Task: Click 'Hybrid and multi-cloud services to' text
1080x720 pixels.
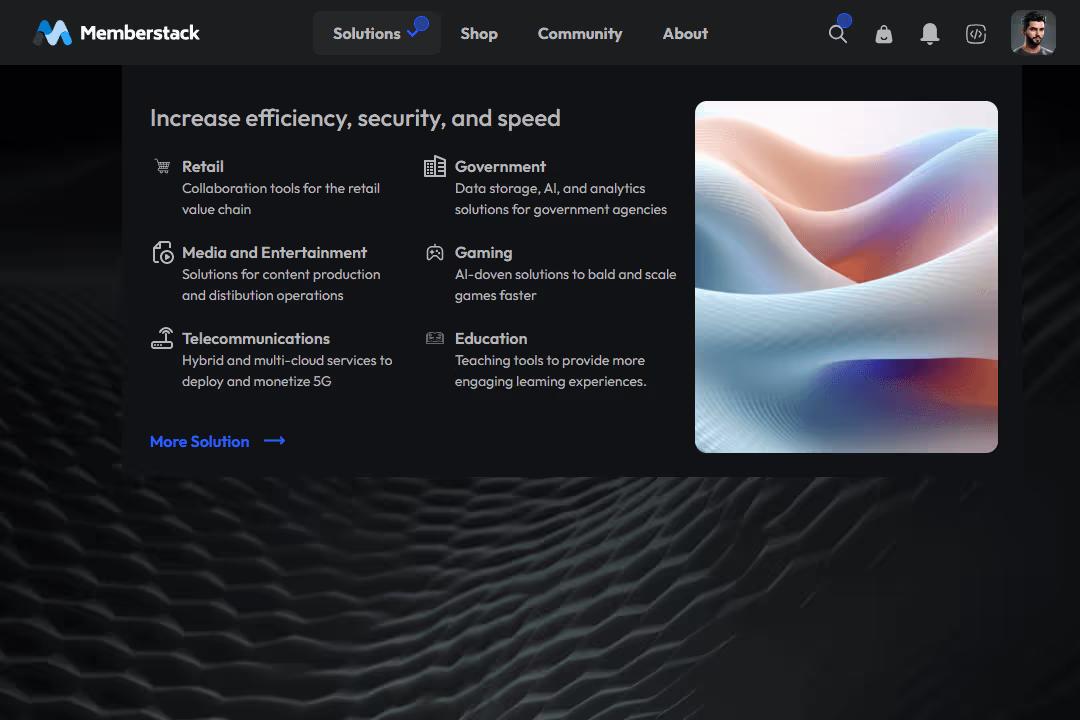Action: click(x=287, y=360)
